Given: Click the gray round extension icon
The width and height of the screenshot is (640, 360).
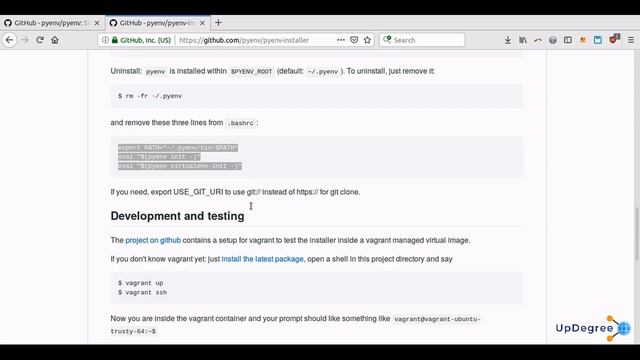Looking at the screenshot, I should click(553, 40).
